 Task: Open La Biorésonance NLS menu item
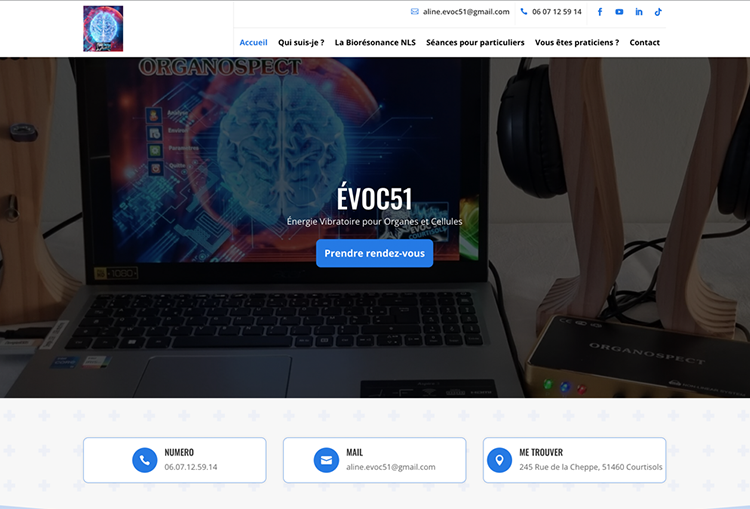[375, 43]
